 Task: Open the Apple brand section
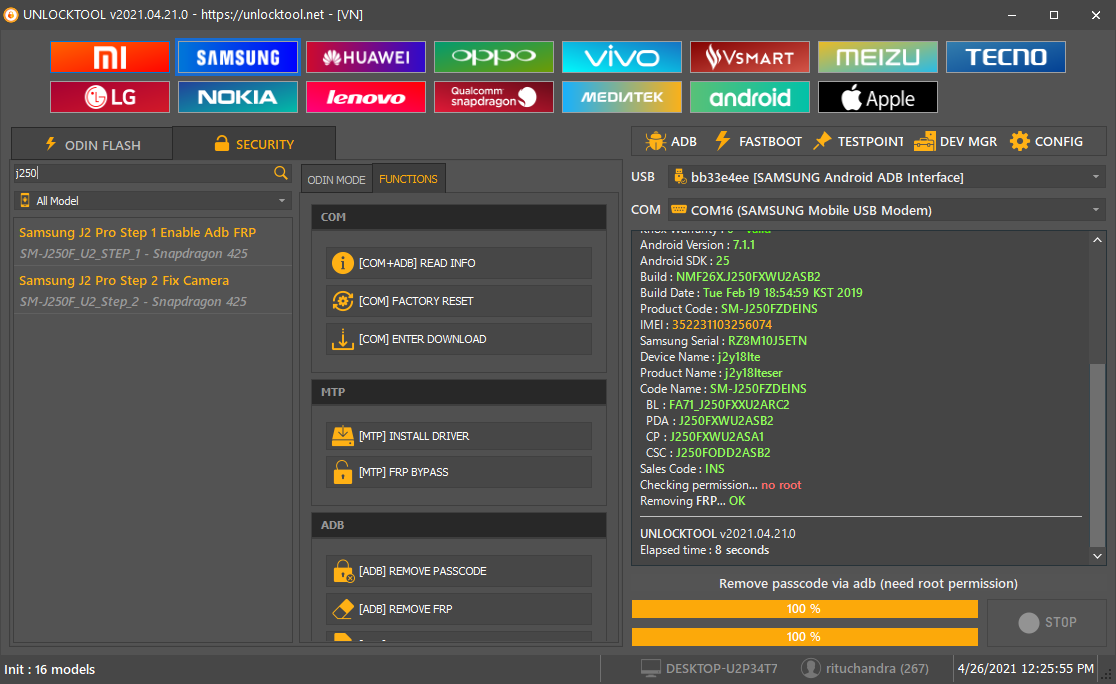tap(878, 97)
